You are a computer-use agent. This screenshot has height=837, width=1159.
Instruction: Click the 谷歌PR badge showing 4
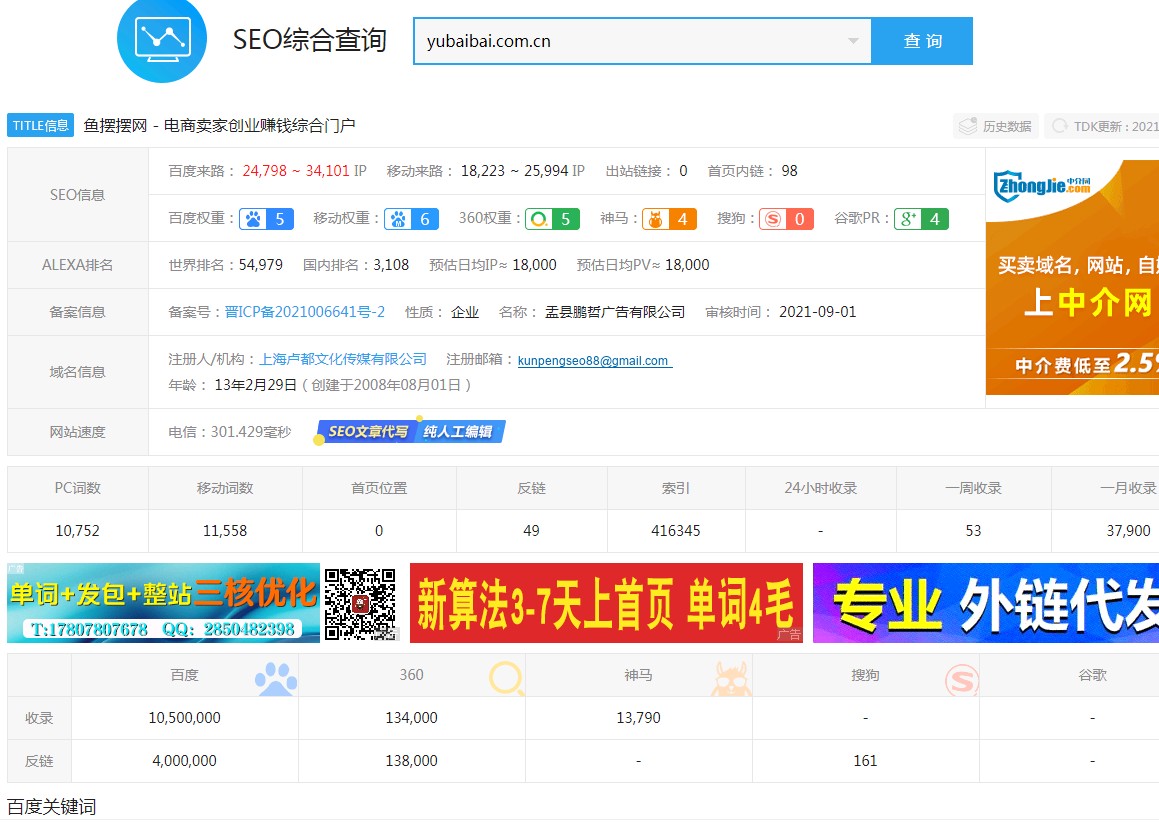[922, 219]
